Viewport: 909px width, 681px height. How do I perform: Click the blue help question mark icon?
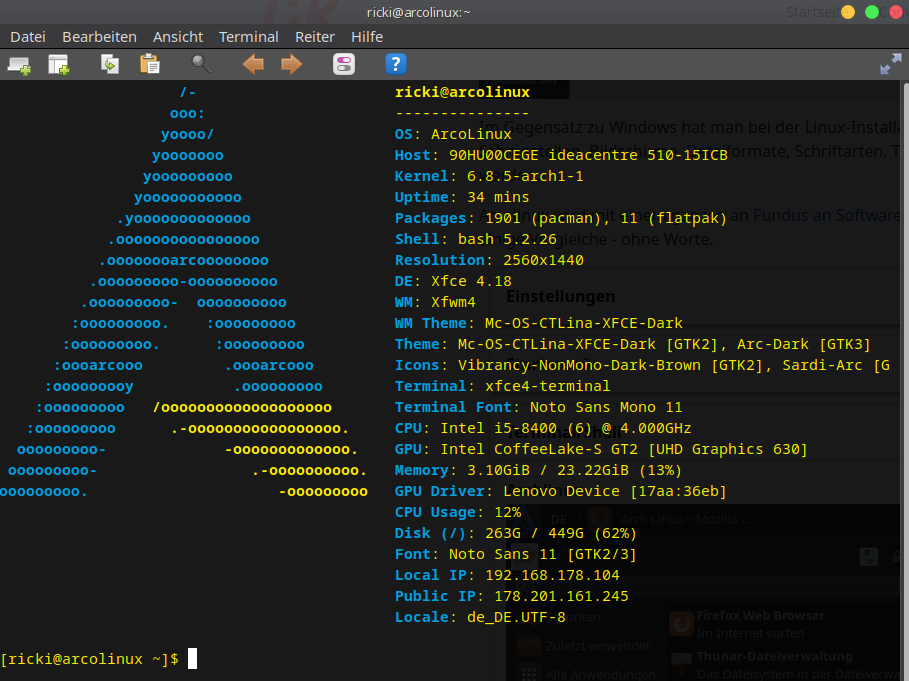396,65
